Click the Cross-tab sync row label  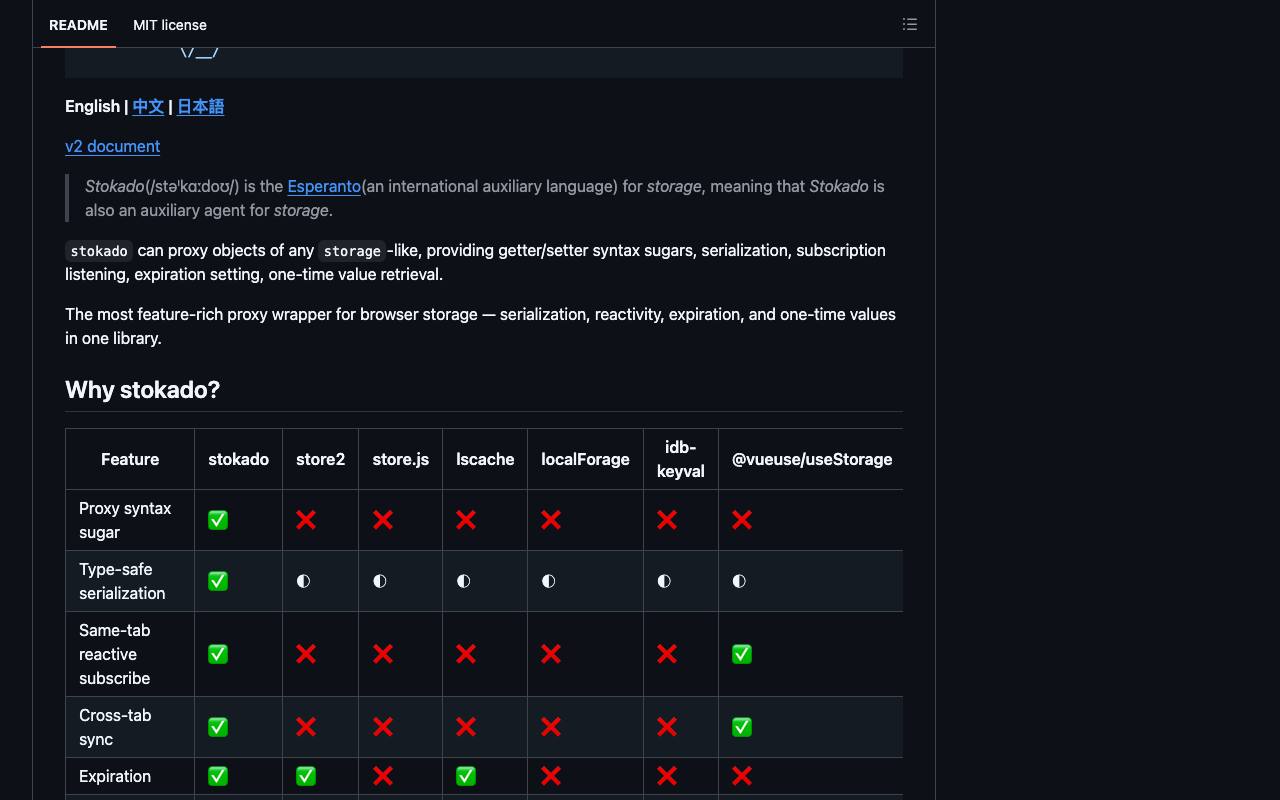[x=115, y=727]
